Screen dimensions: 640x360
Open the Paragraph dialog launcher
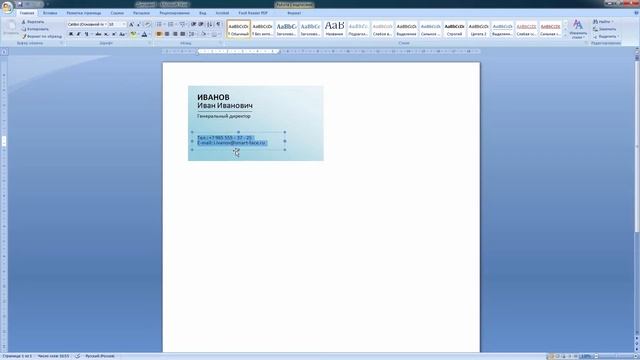(x=221, y=43)
